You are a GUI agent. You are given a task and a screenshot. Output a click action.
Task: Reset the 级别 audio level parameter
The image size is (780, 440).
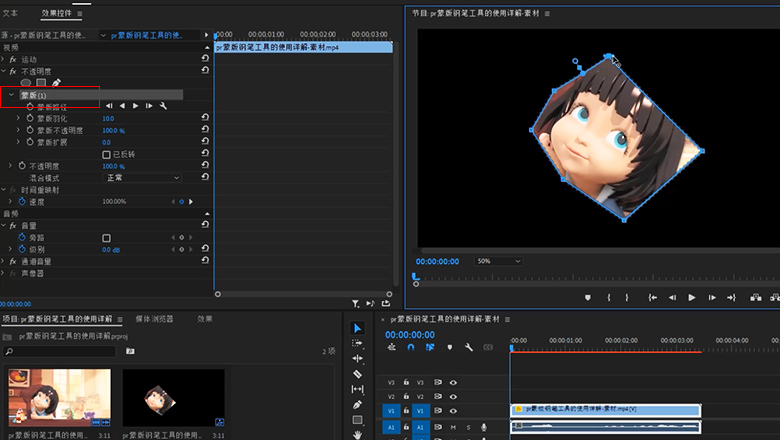click(205, 249)
